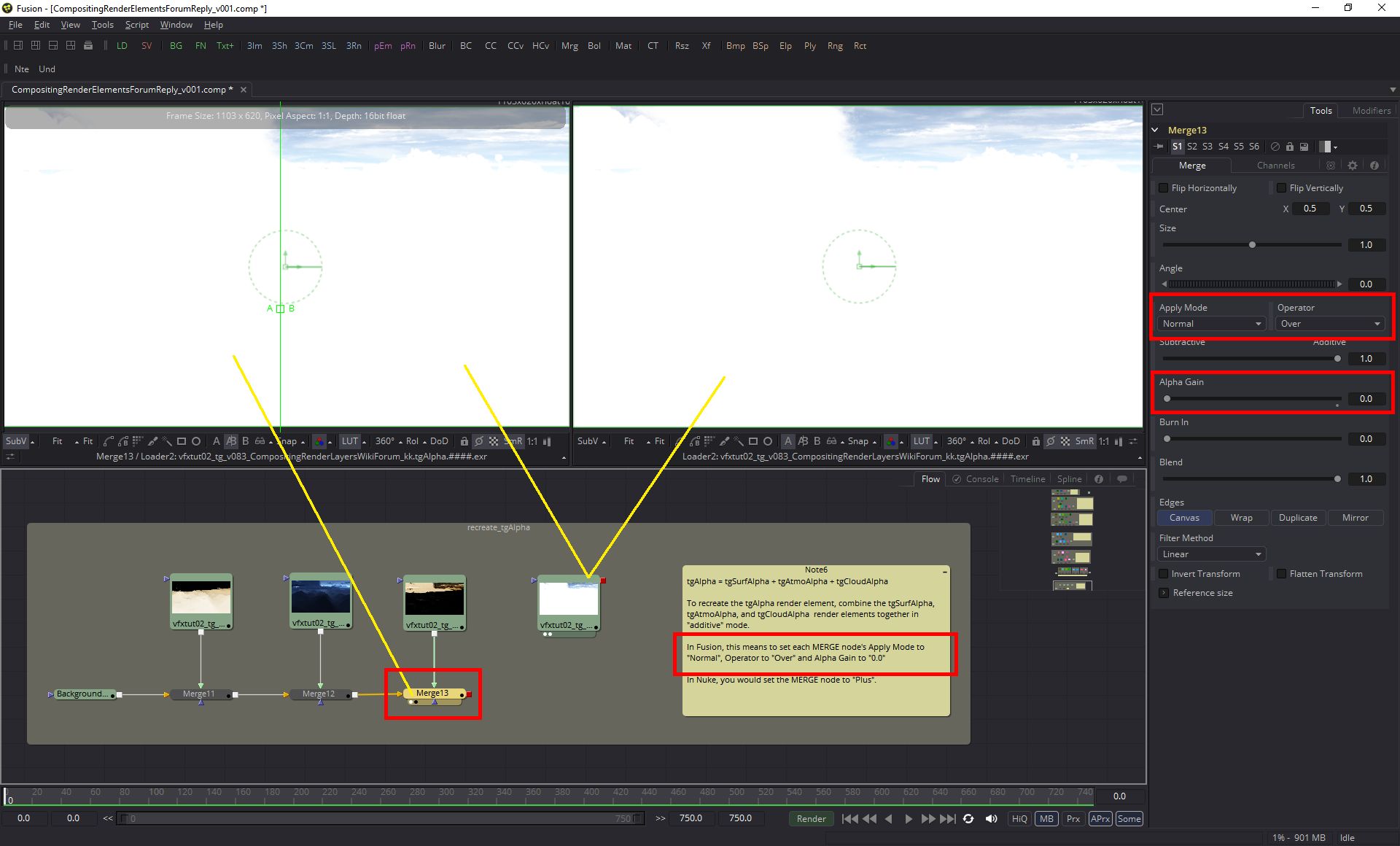1400x846 pixels.
Task: Enable Invert Transform checkbox
Action: (1164, 574)
